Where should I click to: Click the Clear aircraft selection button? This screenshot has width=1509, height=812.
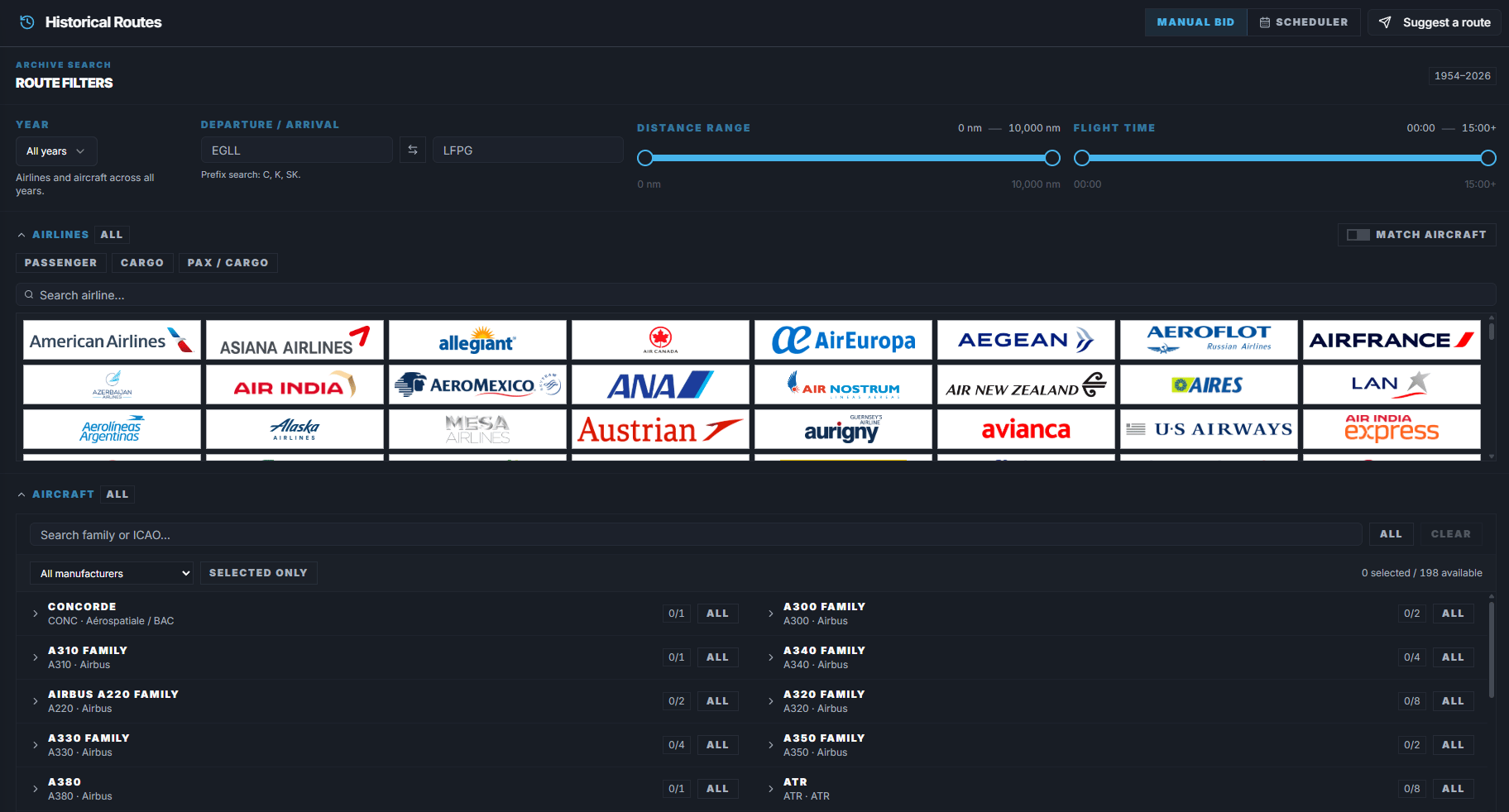coord(1451,534)
